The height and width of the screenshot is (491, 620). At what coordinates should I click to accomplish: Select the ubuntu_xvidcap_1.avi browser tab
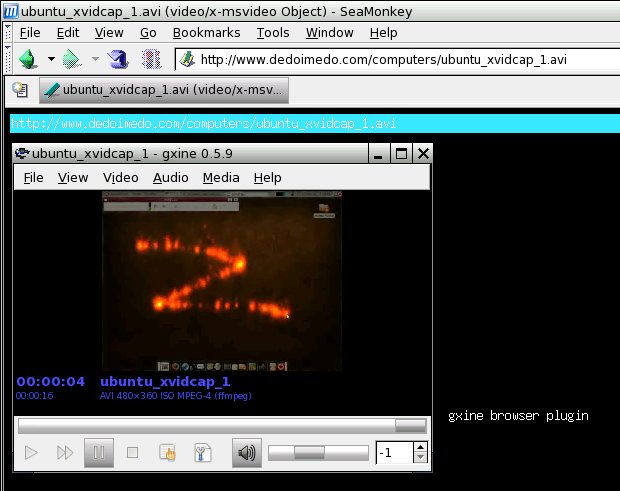(x=164, y=90)
